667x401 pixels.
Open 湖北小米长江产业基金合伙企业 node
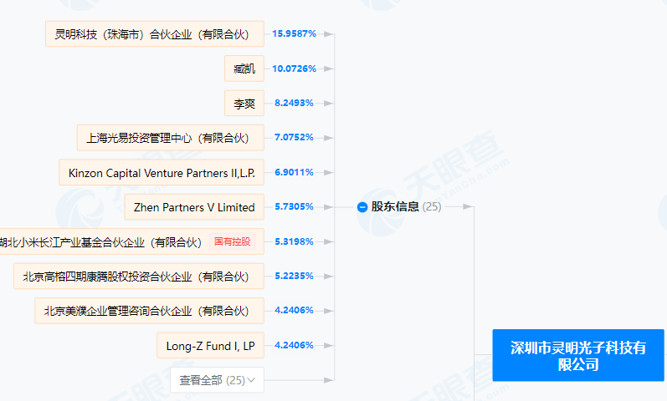pyautogui.click(x=100, y=242)
